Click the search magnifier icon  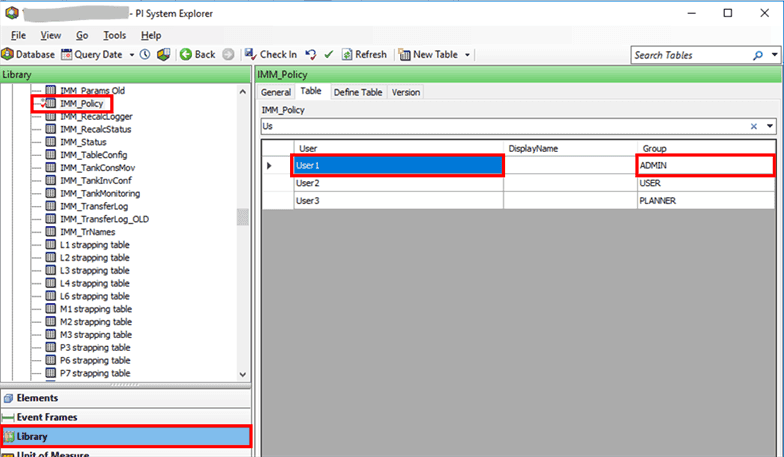coord(758,56)
